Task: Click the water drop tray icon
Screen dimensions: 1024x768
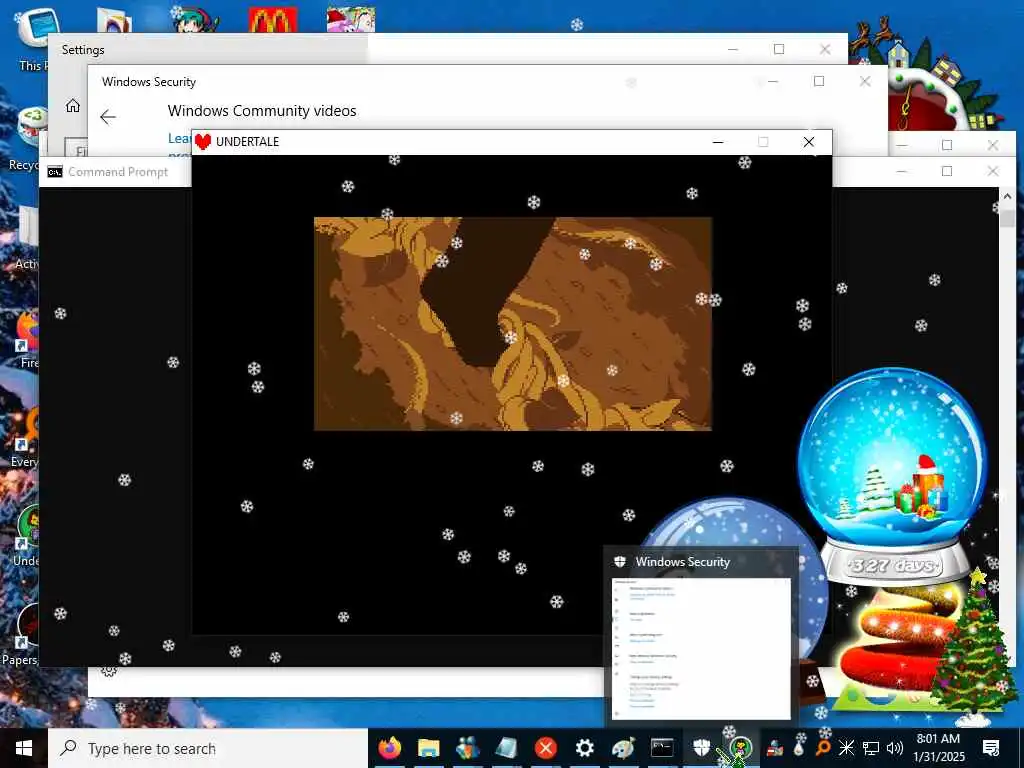Action: (799, 748)
